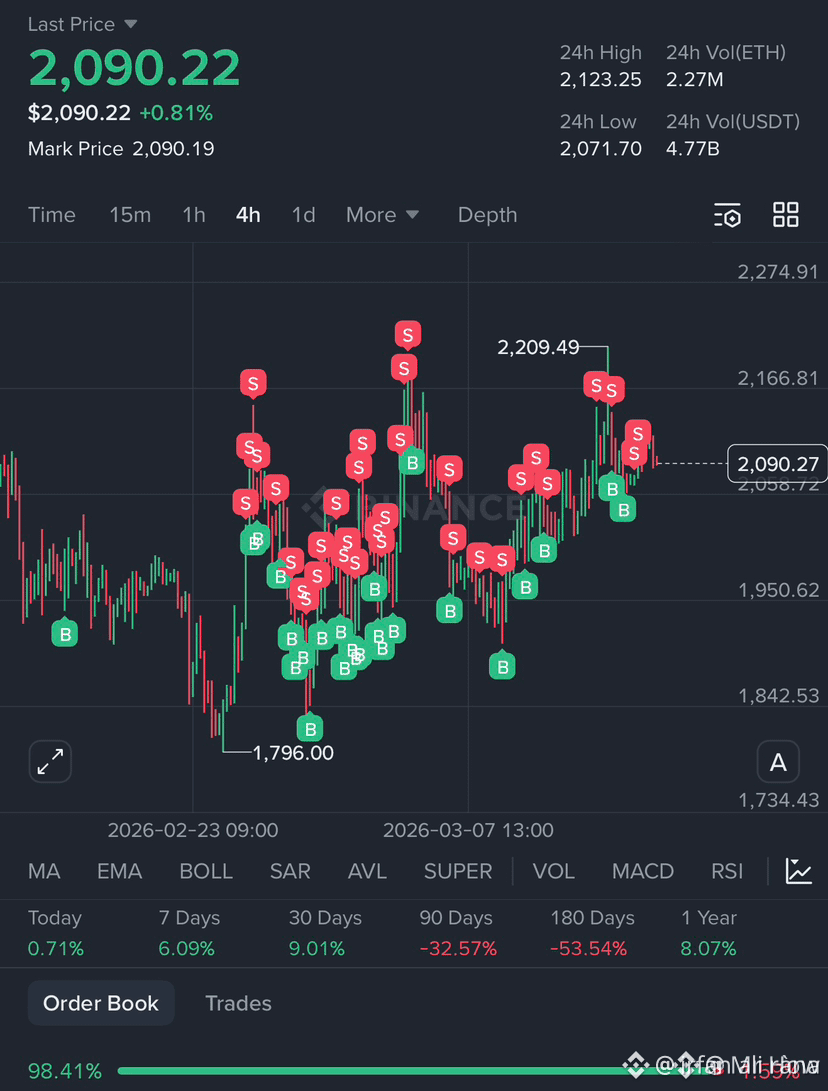Screen dimensions: 828x1091
Task: Click the 30 Days 9.01% performance
Action: (325, 933)
